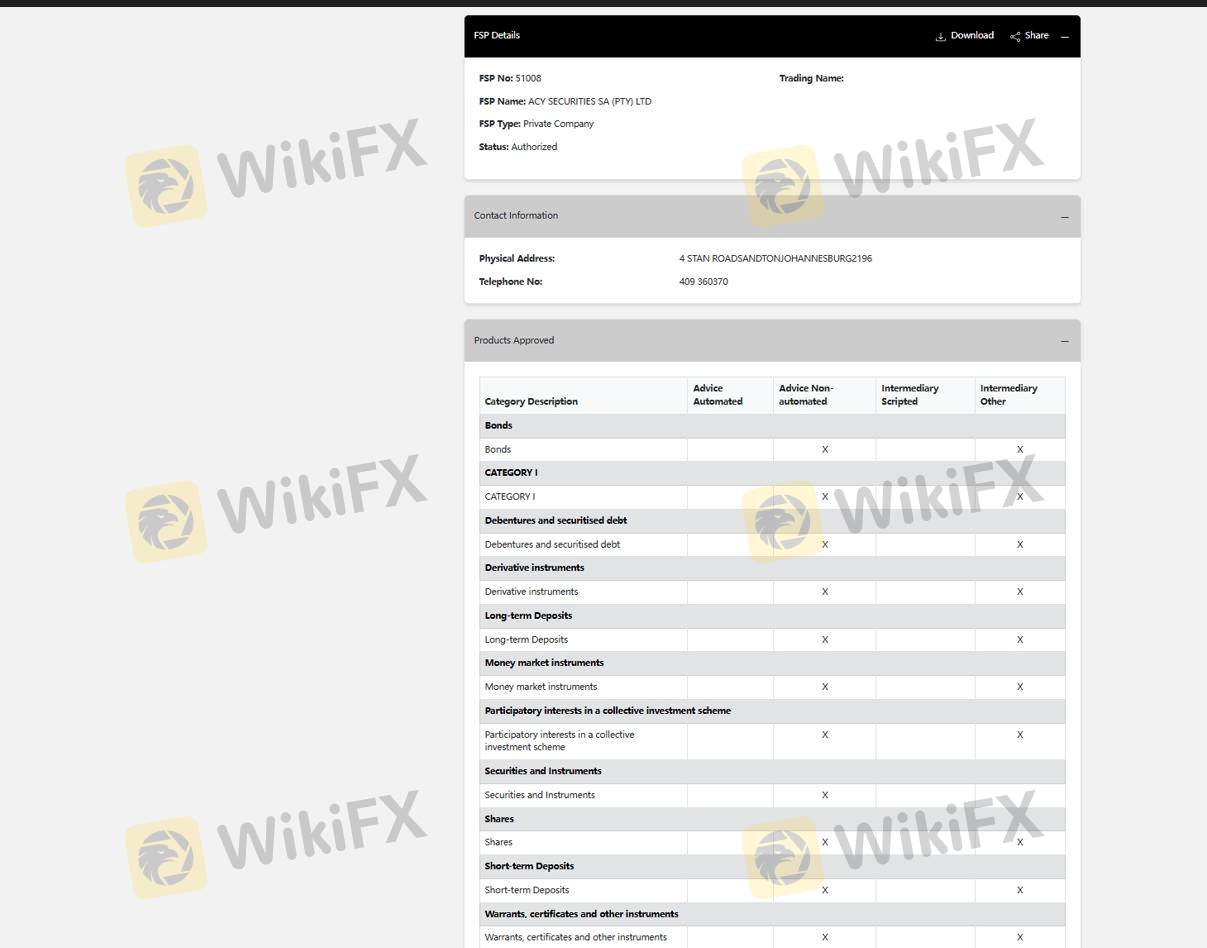Click Long-term Deposits Intermediary Other X cell

(1020, 640)
